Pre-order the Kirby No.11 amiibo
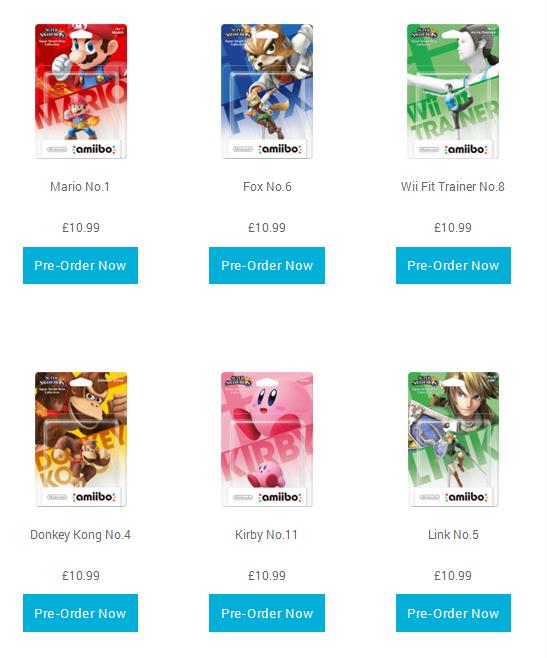 tap(267, 613)
